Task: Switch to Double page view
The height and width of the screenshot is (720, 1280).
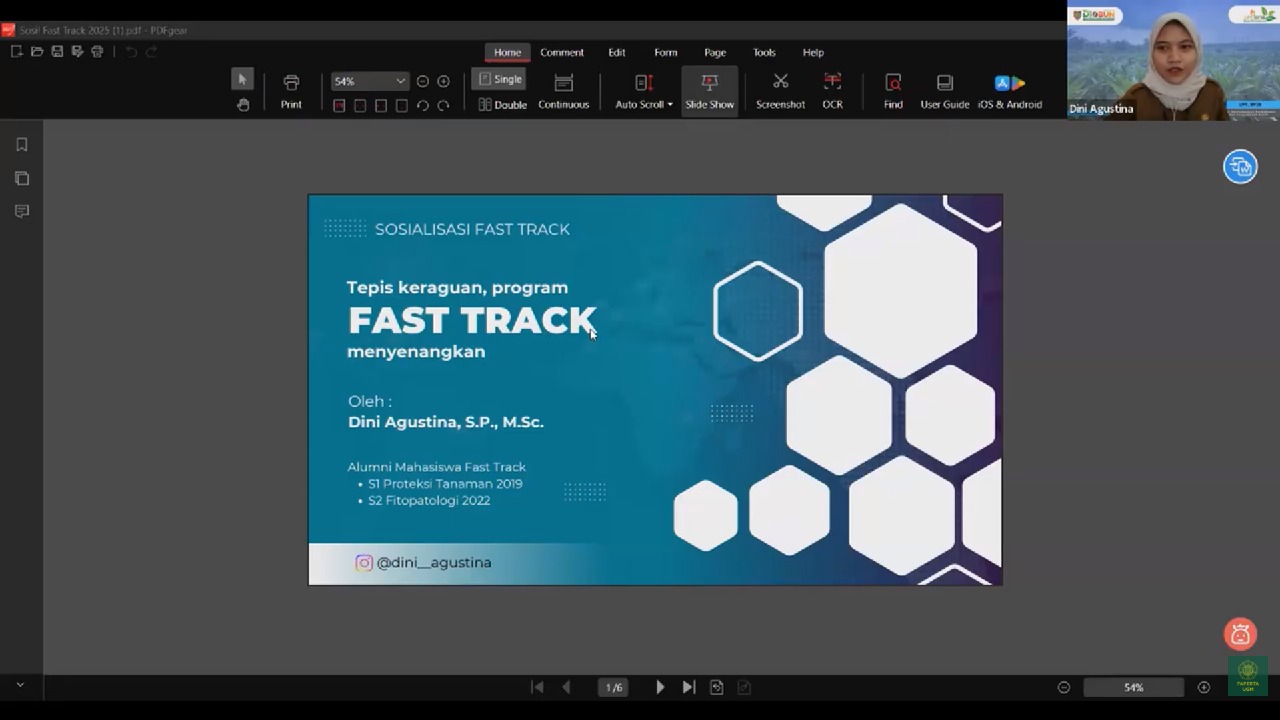Action: tap(502, 105)
